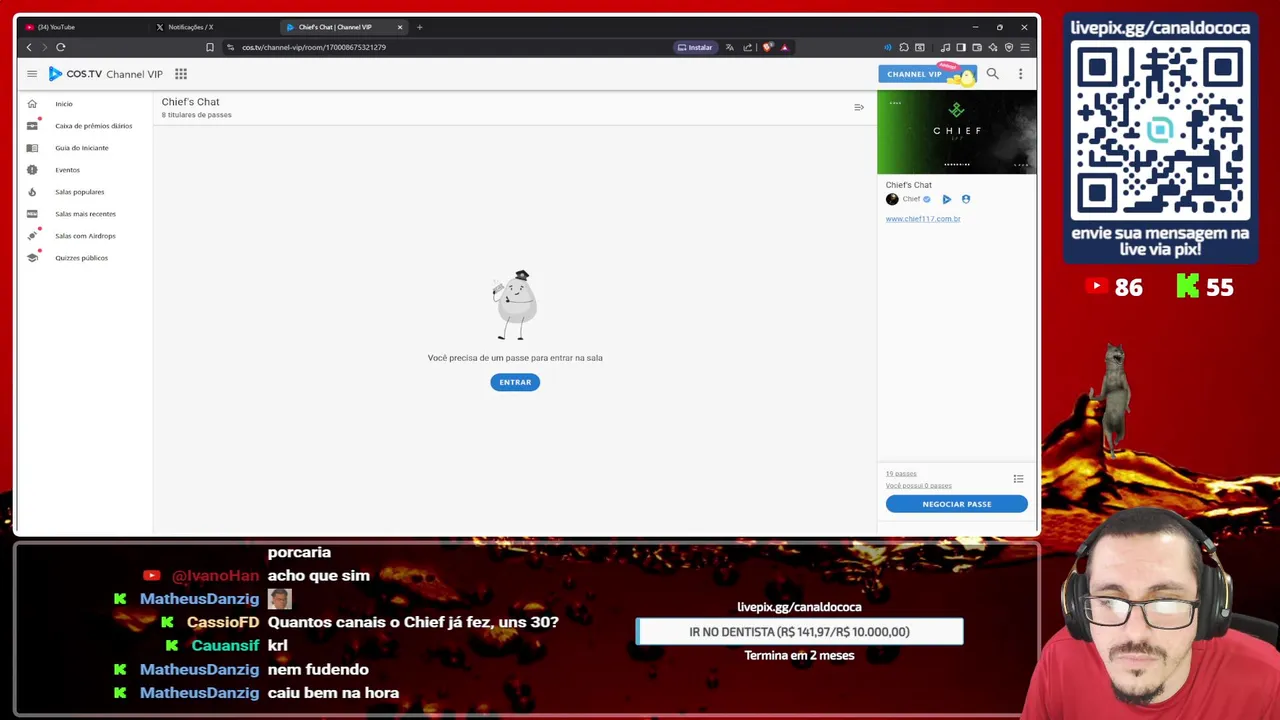Open Salas com Airdrops

click(x=85, y=236)
